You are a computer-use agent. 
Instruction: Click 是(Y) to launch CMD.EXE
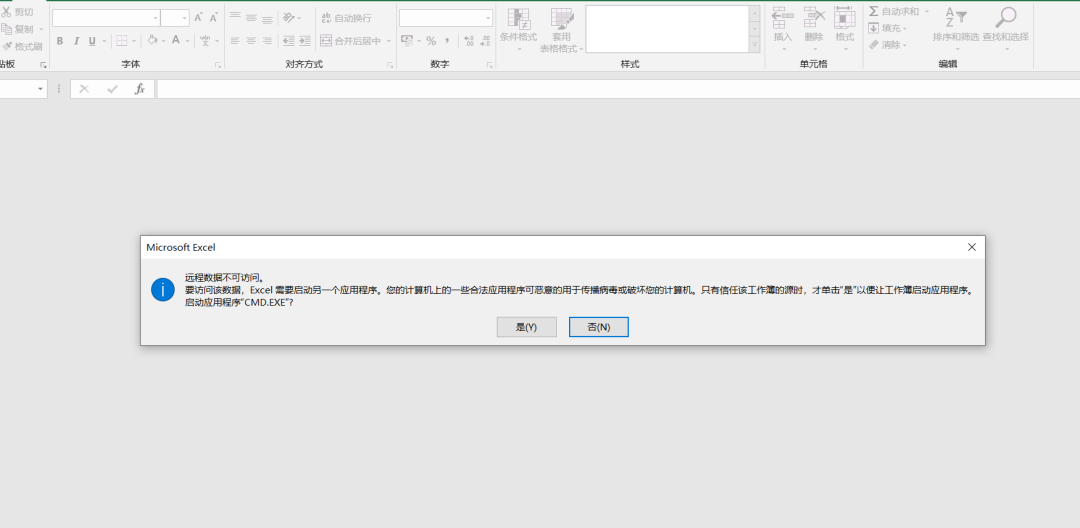click(526, 327)
